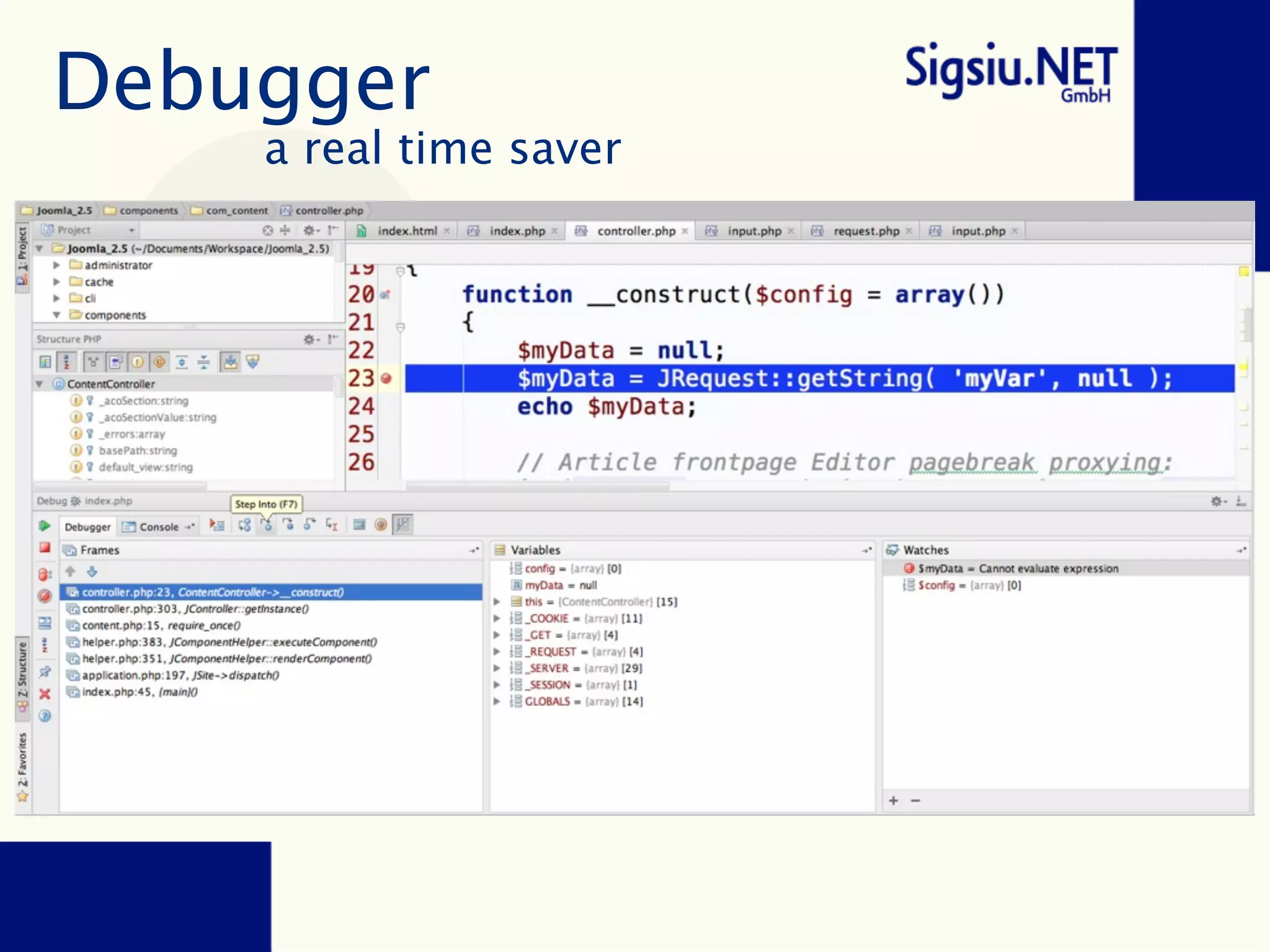Click the Step Into icon
The width and height of the screenshot is (1270, 952).
tap(266, 525)
